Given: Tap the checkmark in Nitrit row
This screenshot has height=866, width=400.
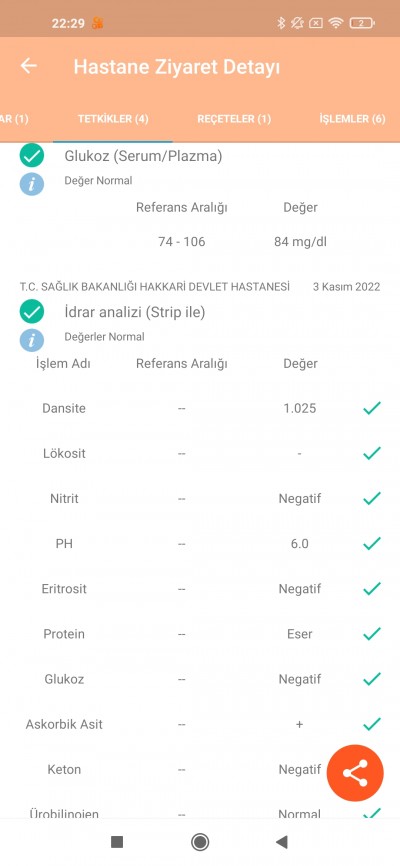Looking at the screenshot, I should (372, 498).
